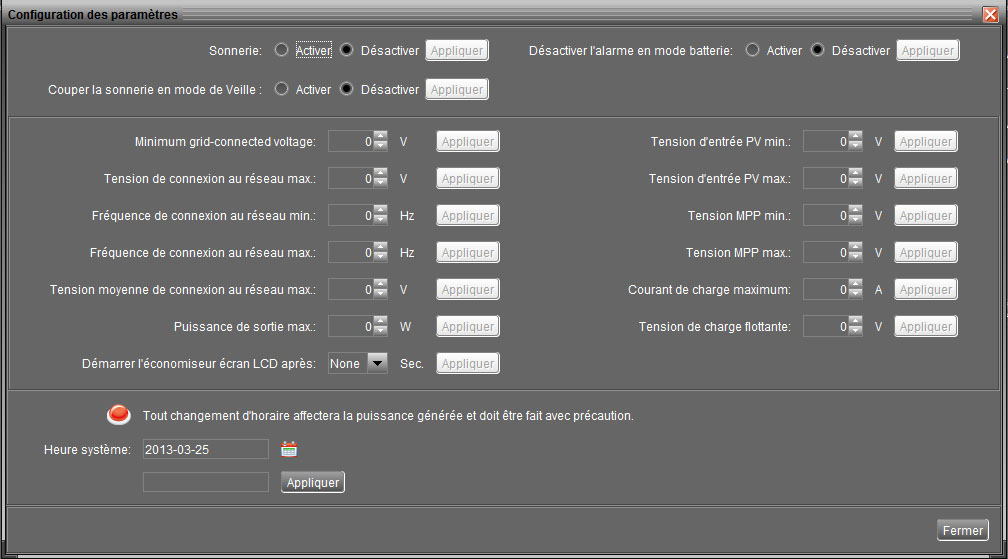Increase Tension d'entrée PV min value
The image size is (1008, 559).
click(x=855, y=136)
